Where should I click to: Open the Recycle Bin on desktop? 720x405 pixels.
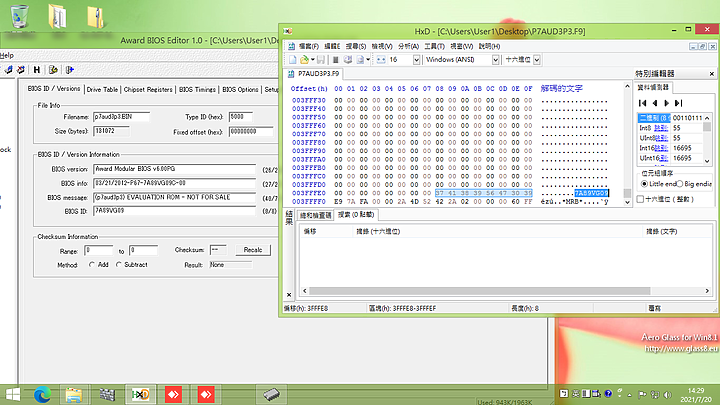tap(19, 17)
